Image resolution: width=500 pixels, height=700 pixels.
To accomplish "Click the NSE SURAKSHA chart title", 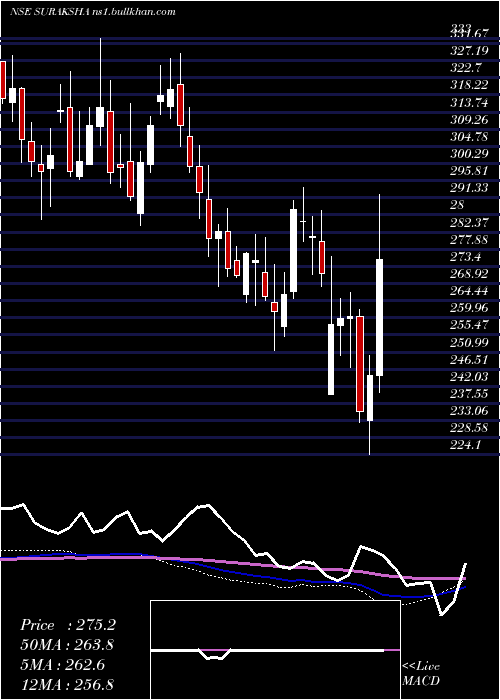I will point(92,12).
